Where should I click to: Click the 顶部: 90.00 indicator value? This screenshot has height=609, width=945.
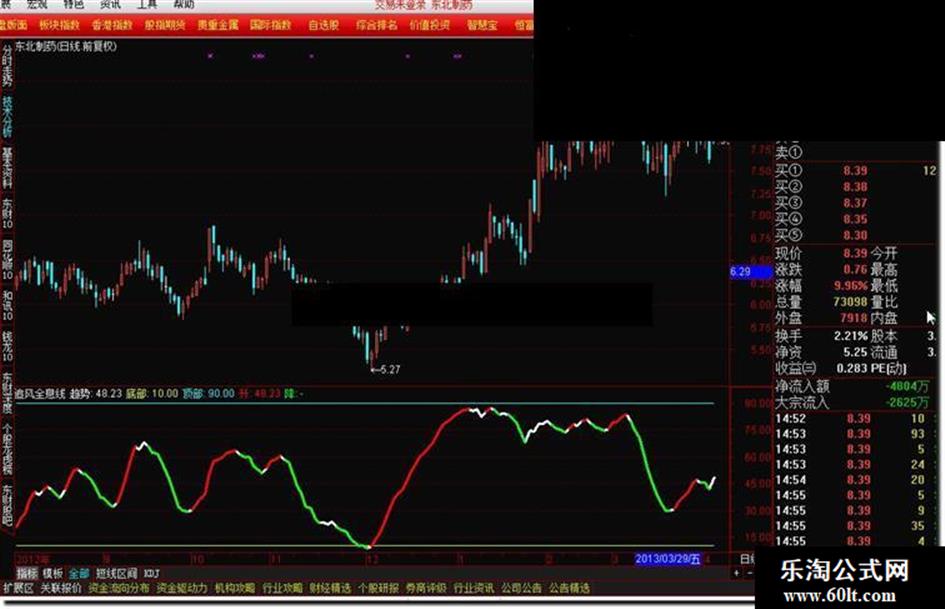coord(209,394)
